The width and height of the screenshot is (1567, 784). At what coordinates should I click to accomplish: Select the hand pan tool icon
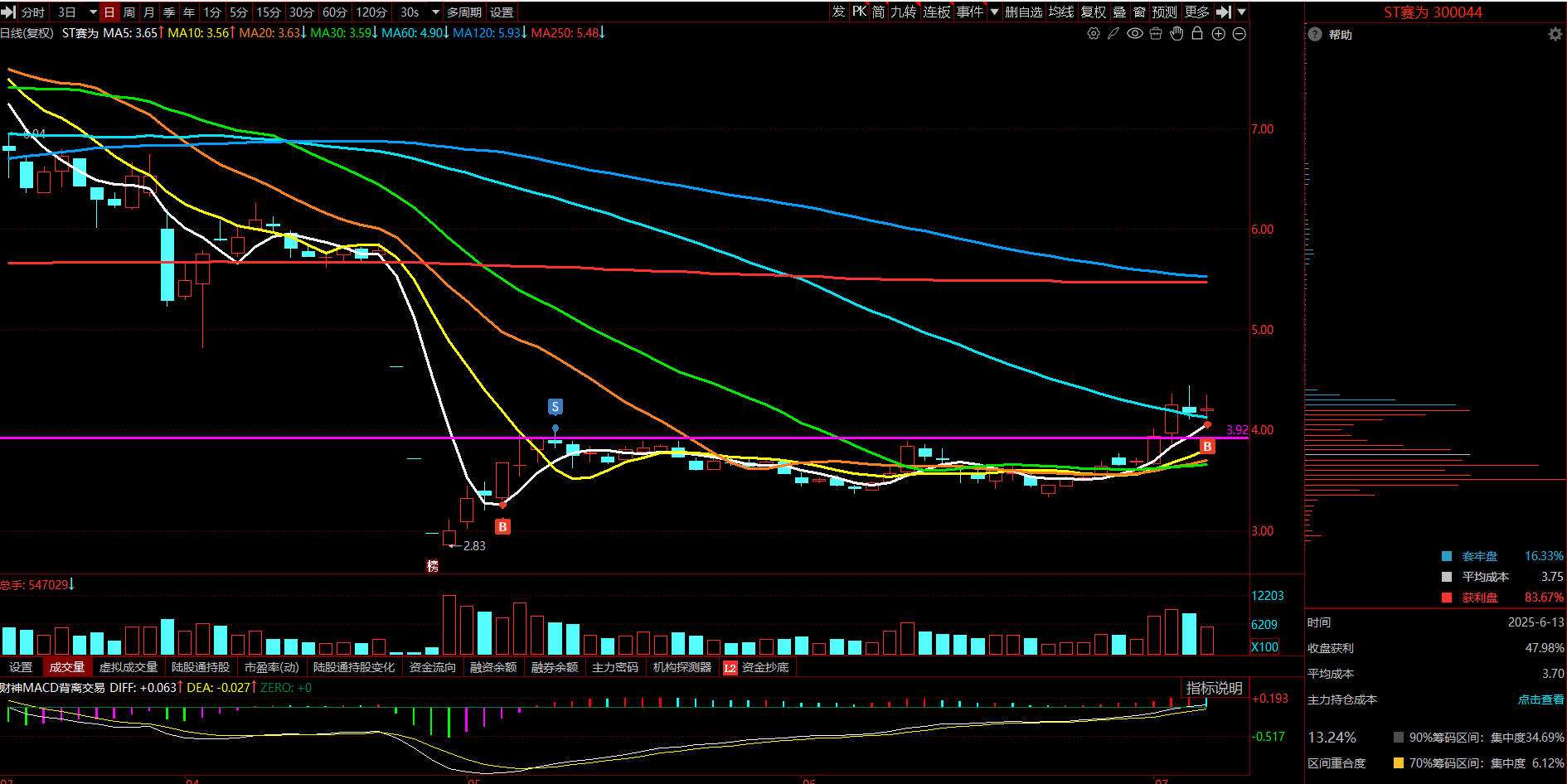1176,33
